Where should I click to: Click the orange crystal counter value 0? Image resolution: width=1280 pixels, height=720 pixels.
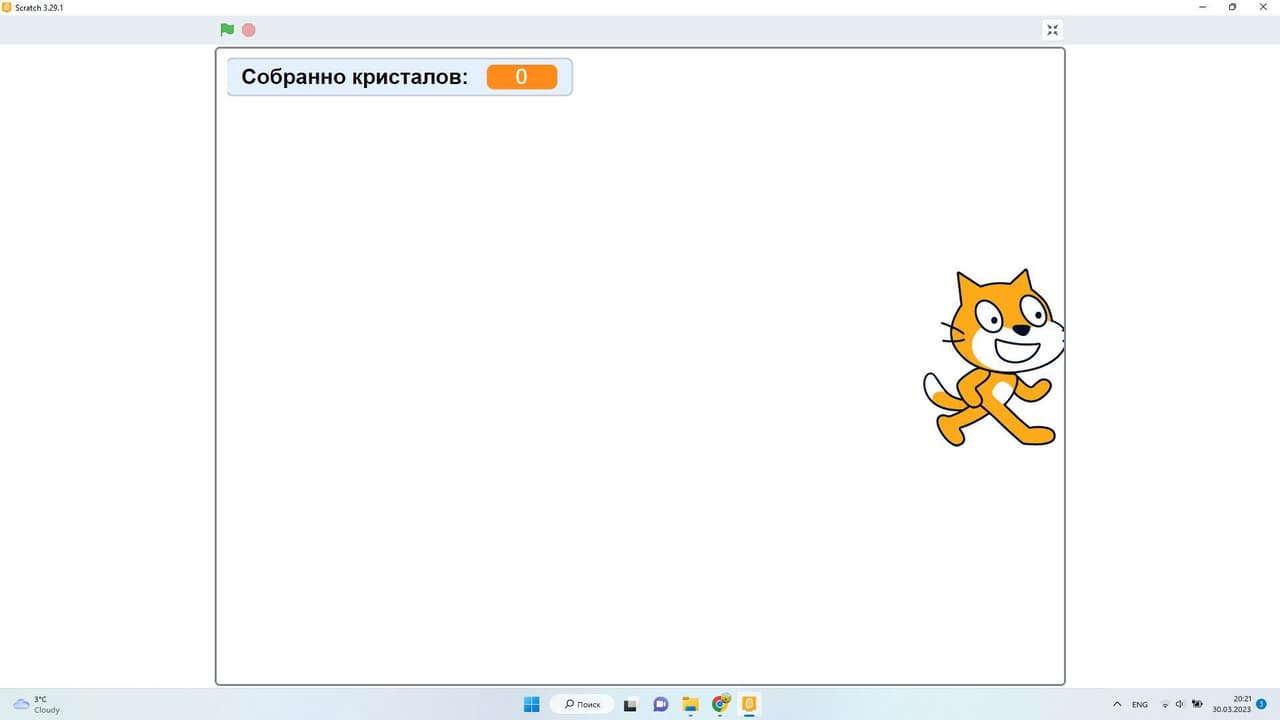521,77
